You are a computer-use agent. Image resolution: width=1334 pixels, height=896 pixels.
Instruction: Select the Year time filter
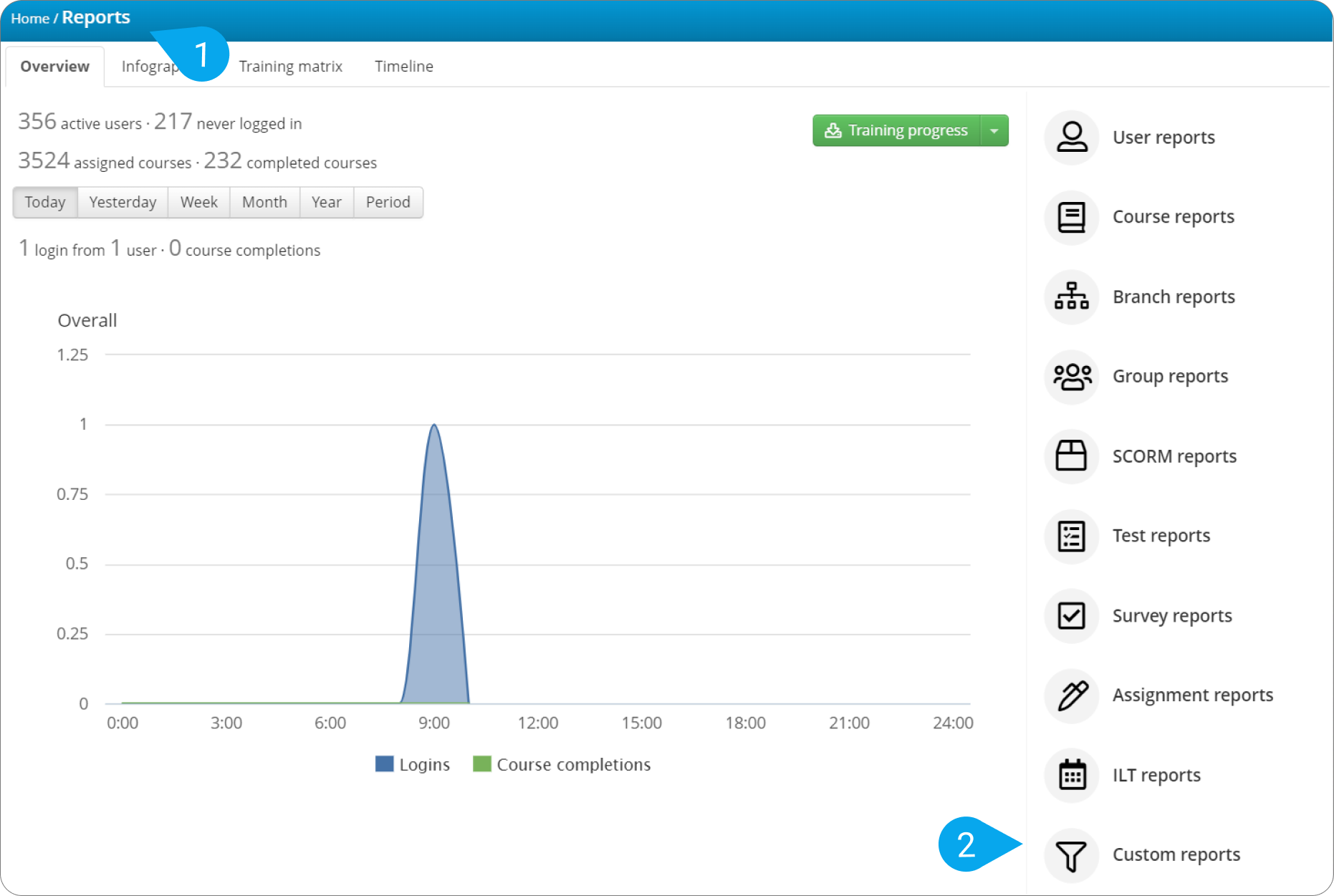click(327, 203)
